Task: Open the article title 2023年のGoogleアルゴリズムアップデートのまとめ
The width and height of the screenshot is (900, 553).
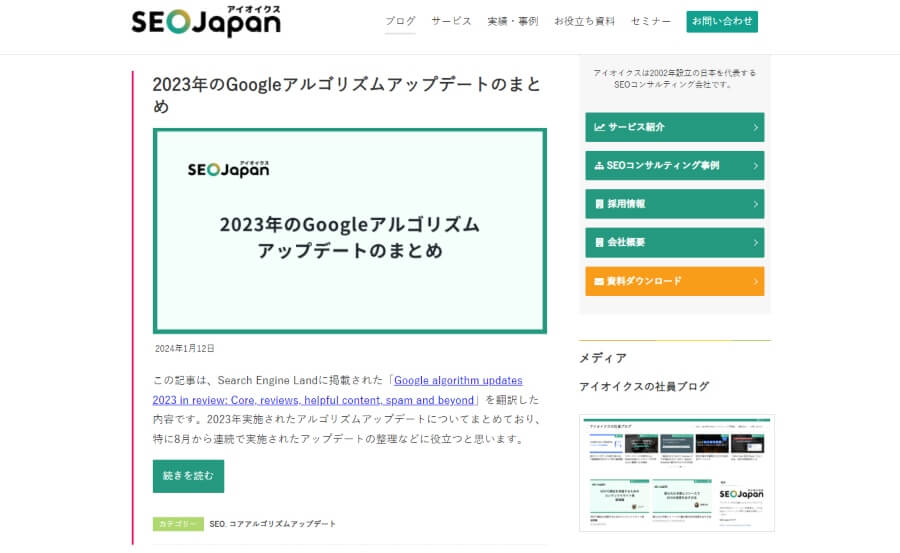Action: click(x=347, y=95)
